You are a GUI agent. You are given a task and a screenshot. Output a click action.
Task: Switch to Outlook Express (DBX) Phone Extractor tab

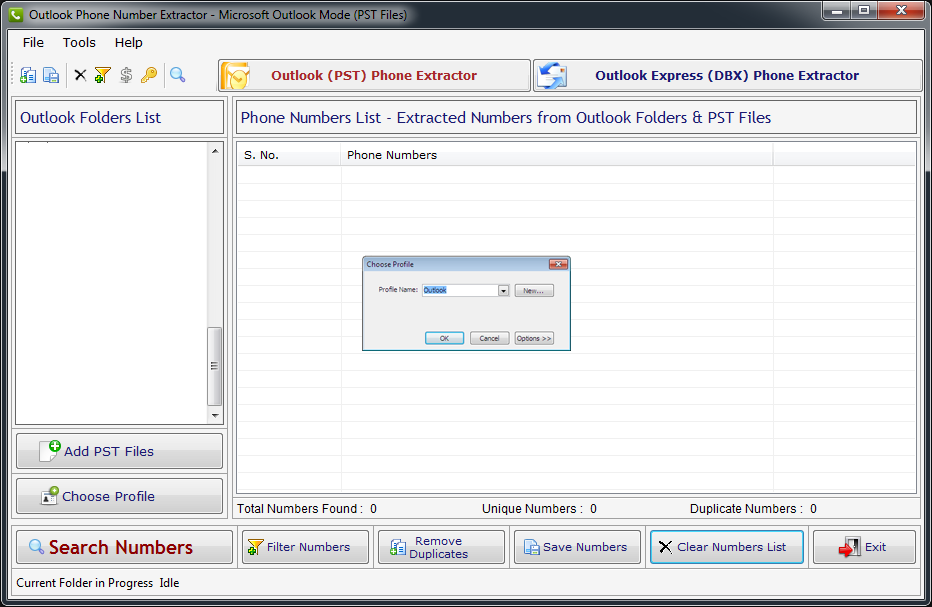coord(727,76)
